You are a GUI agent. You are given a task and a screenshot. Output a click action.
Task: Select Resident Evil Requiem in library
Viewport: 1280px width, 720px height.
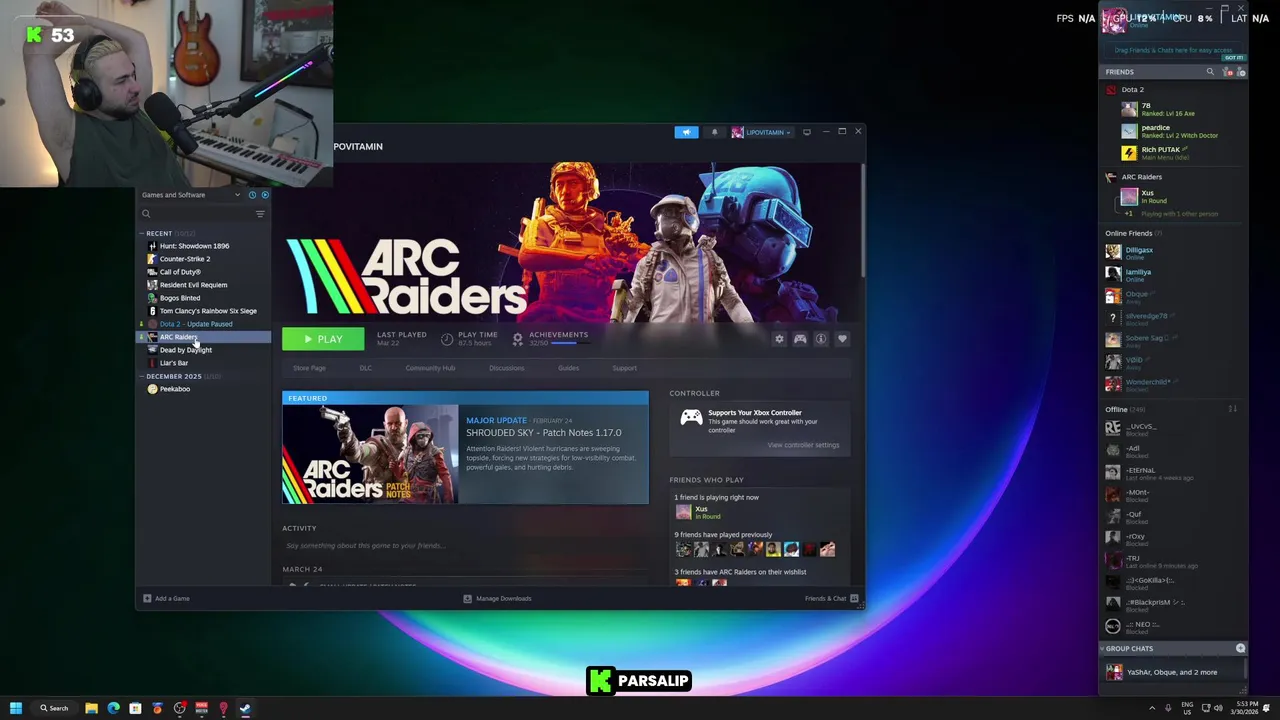(x=193, y=285)
